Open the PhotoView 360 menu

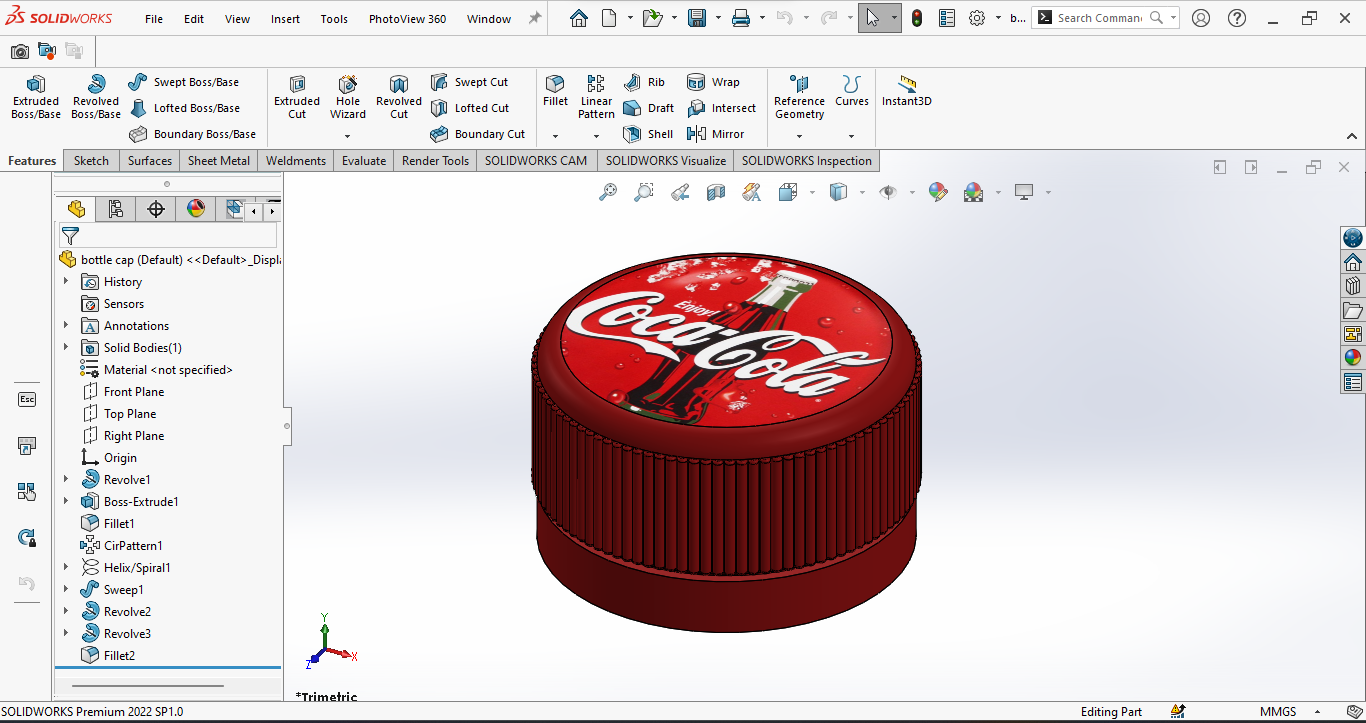[407, 19]
